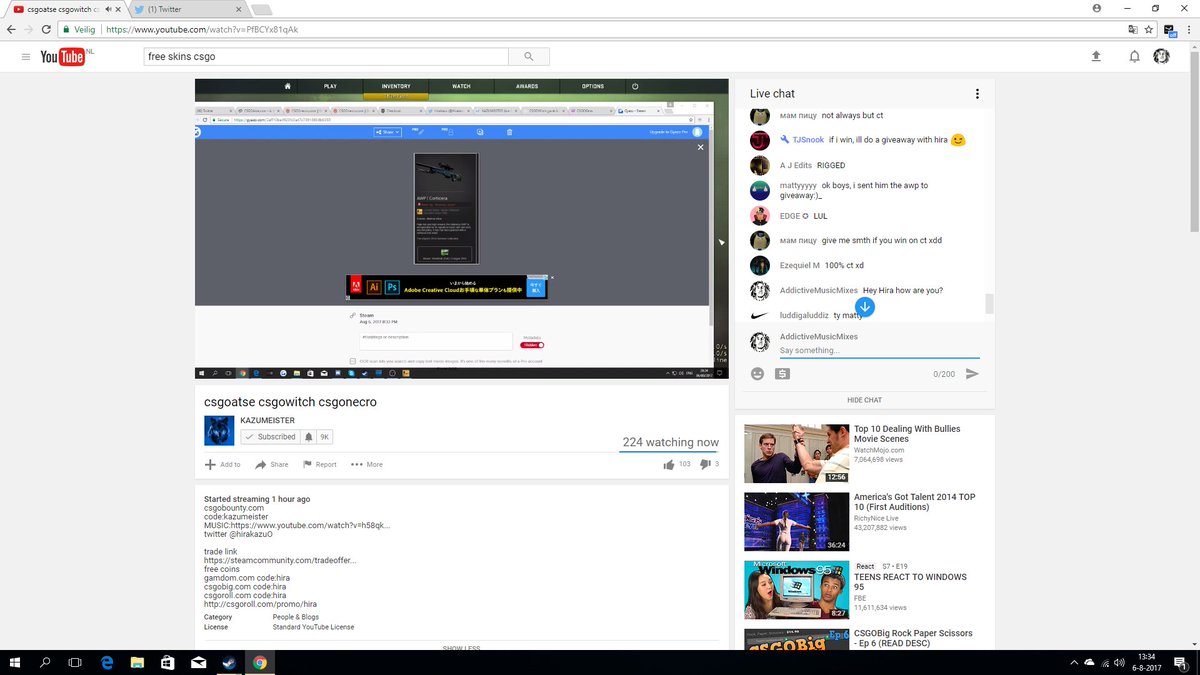The image size is (1200, 675).
Task: Go back in the browser
Action: (x=11, y=29)
